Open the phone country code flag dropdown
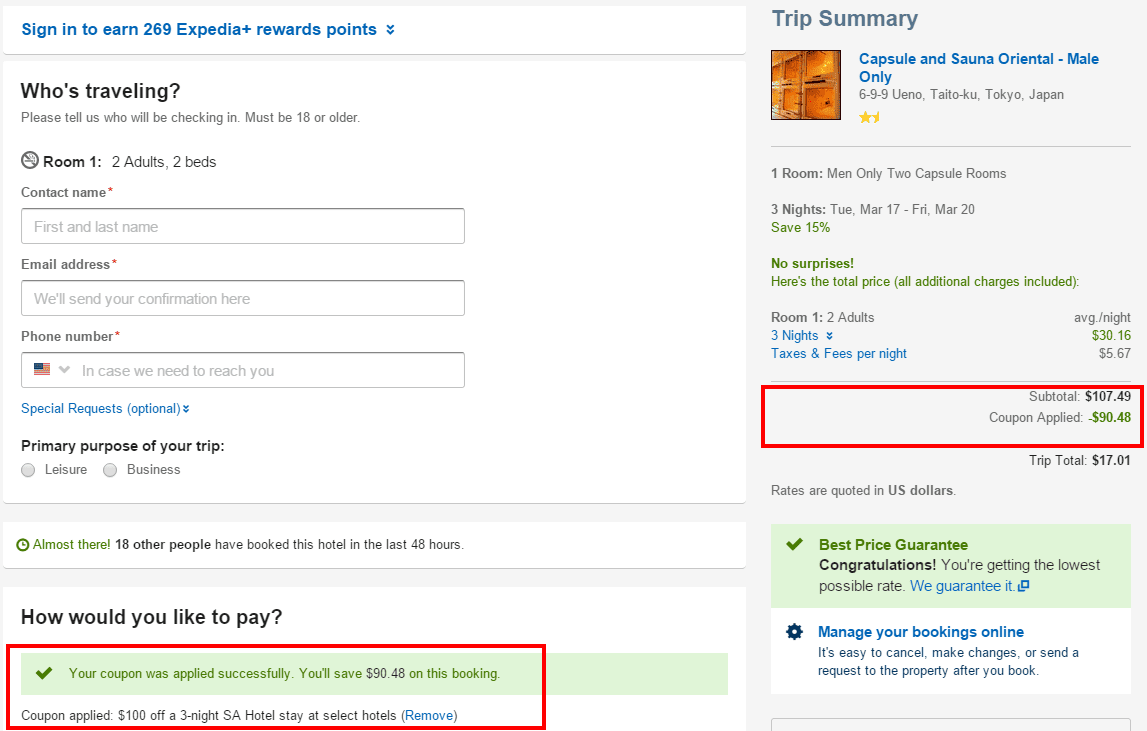 coord(52,370)
